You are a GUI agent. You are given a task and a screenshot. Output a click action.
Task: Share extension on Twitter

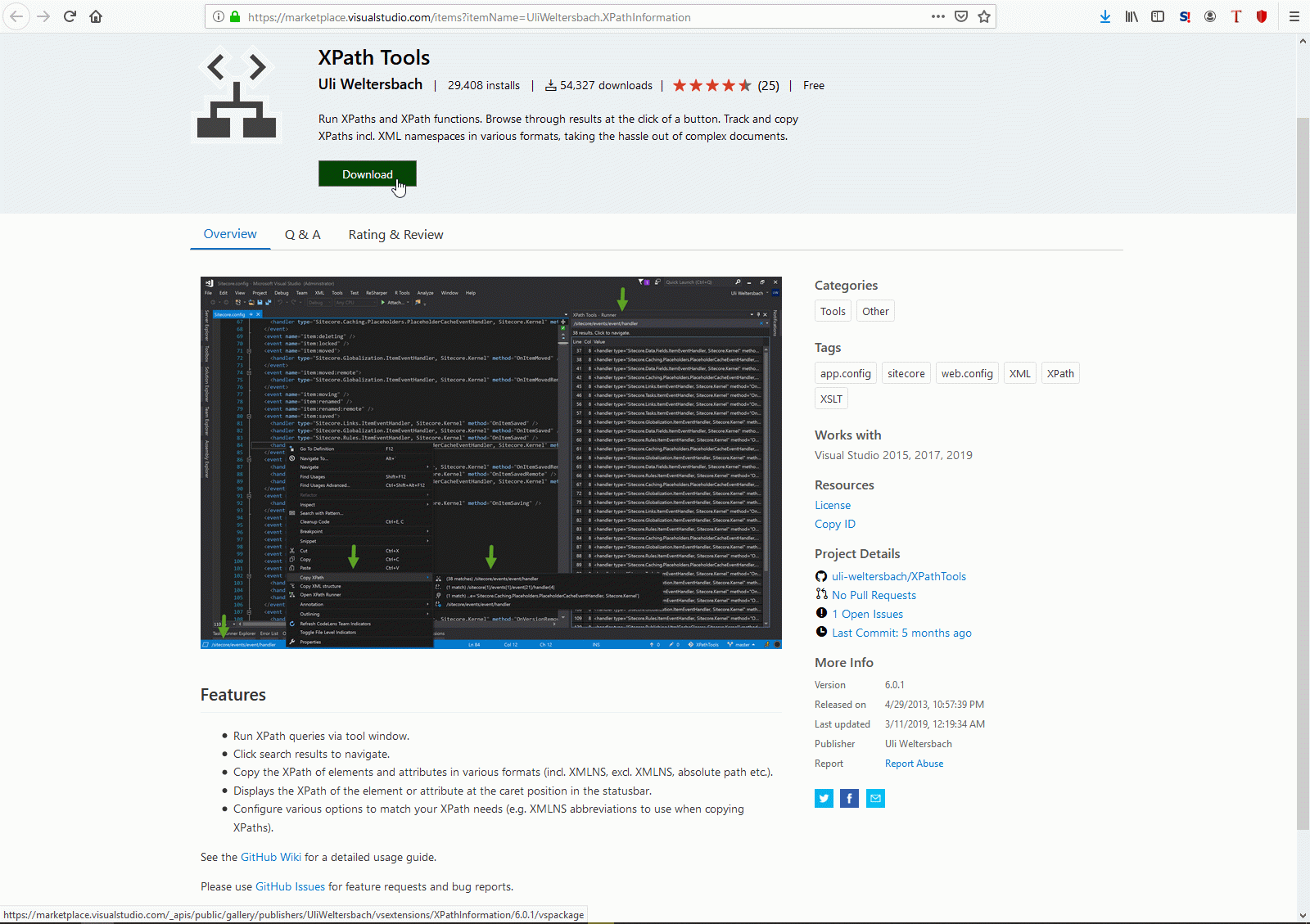pyautogui.click(x=824, y=799)
